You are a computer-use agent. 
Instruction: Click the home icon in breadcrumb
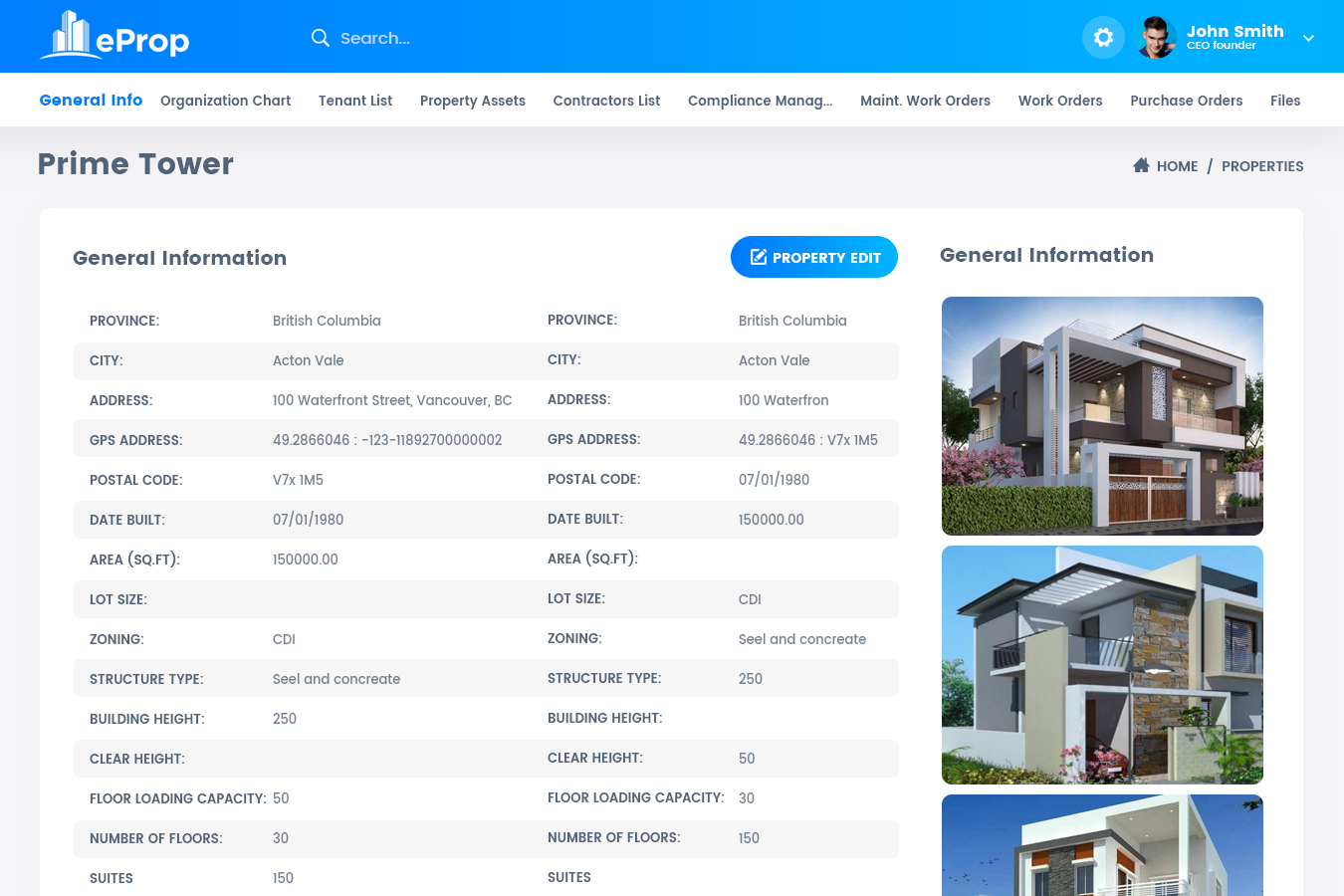1141,165
